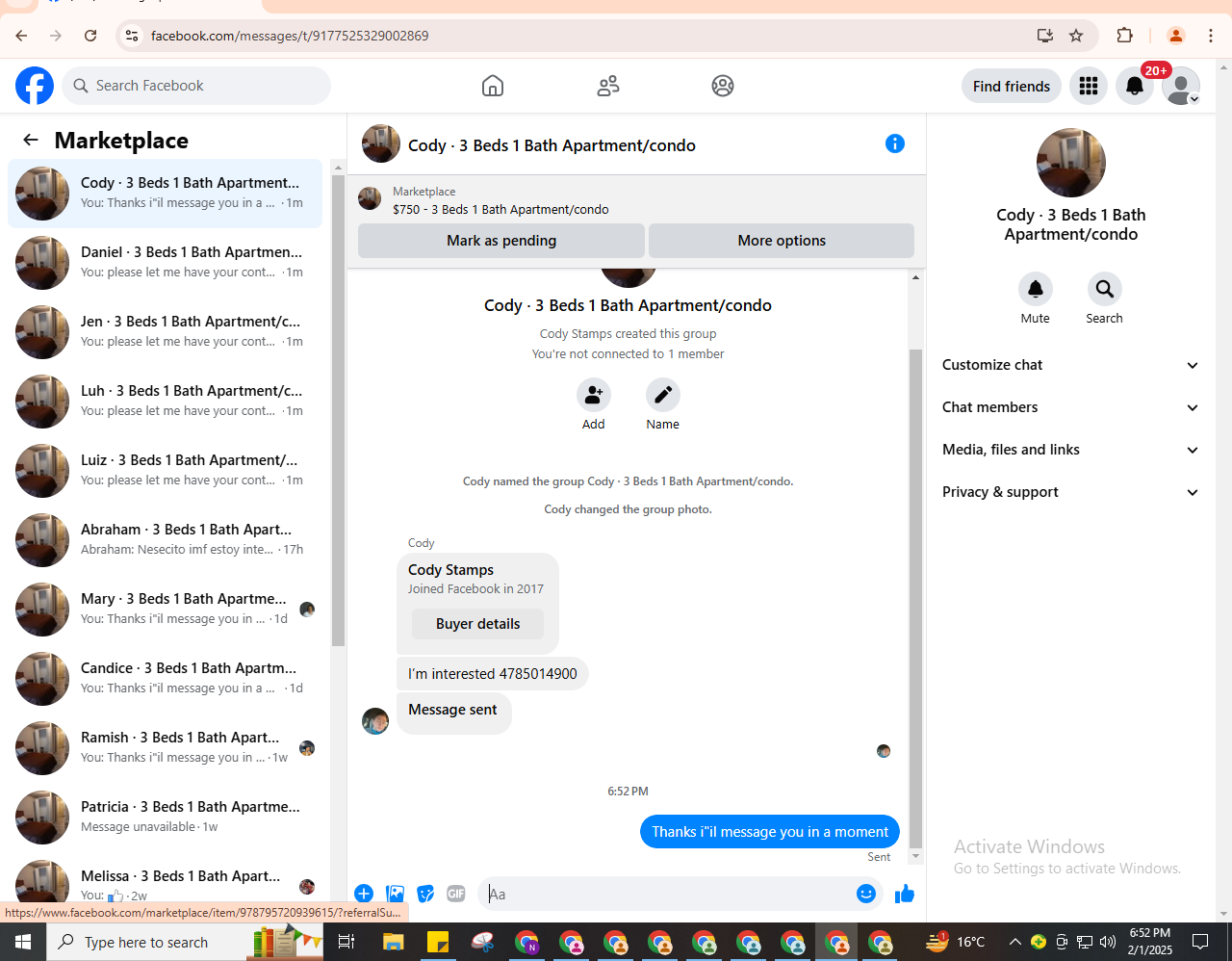This screenshot has height=961, width=1232.
Task: Click the More options button
Action: (782, 241)
